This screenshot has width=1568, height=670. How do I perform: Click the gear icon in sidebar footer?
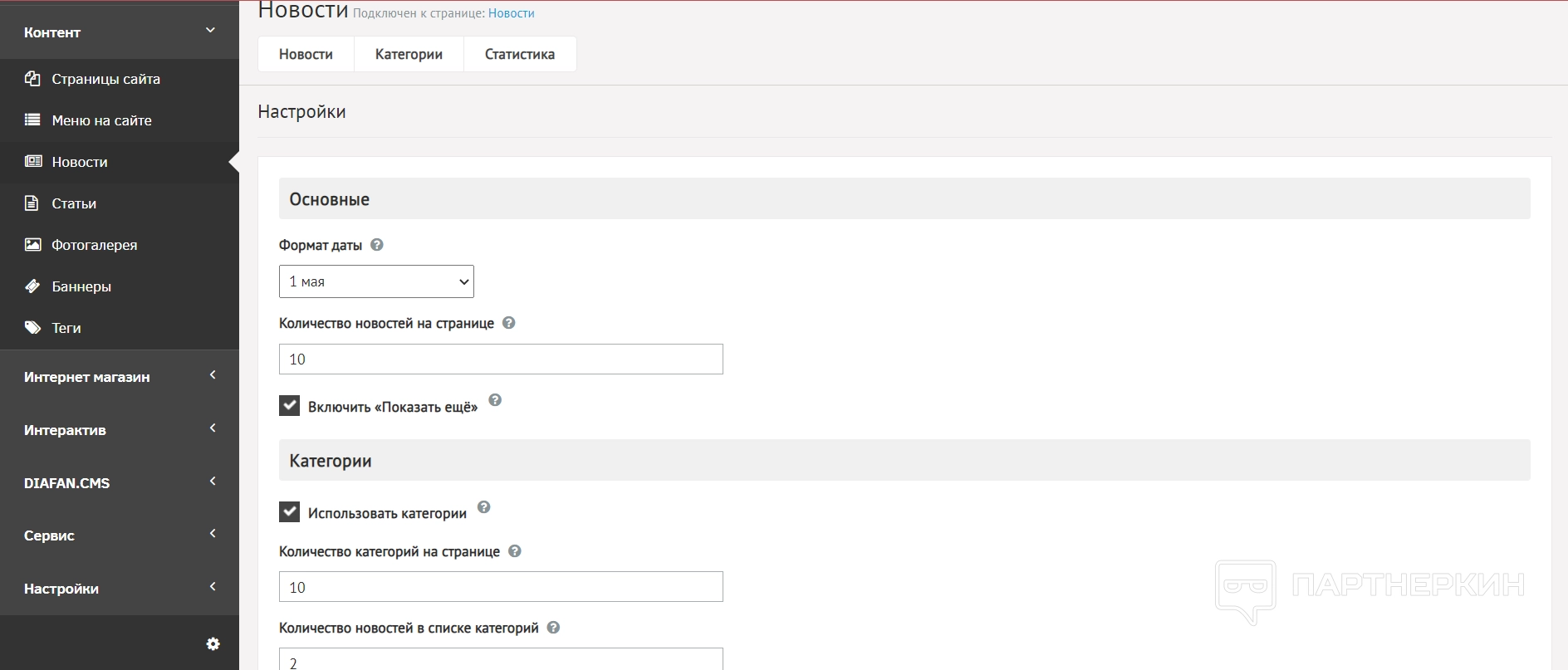[x=213, y=644]
